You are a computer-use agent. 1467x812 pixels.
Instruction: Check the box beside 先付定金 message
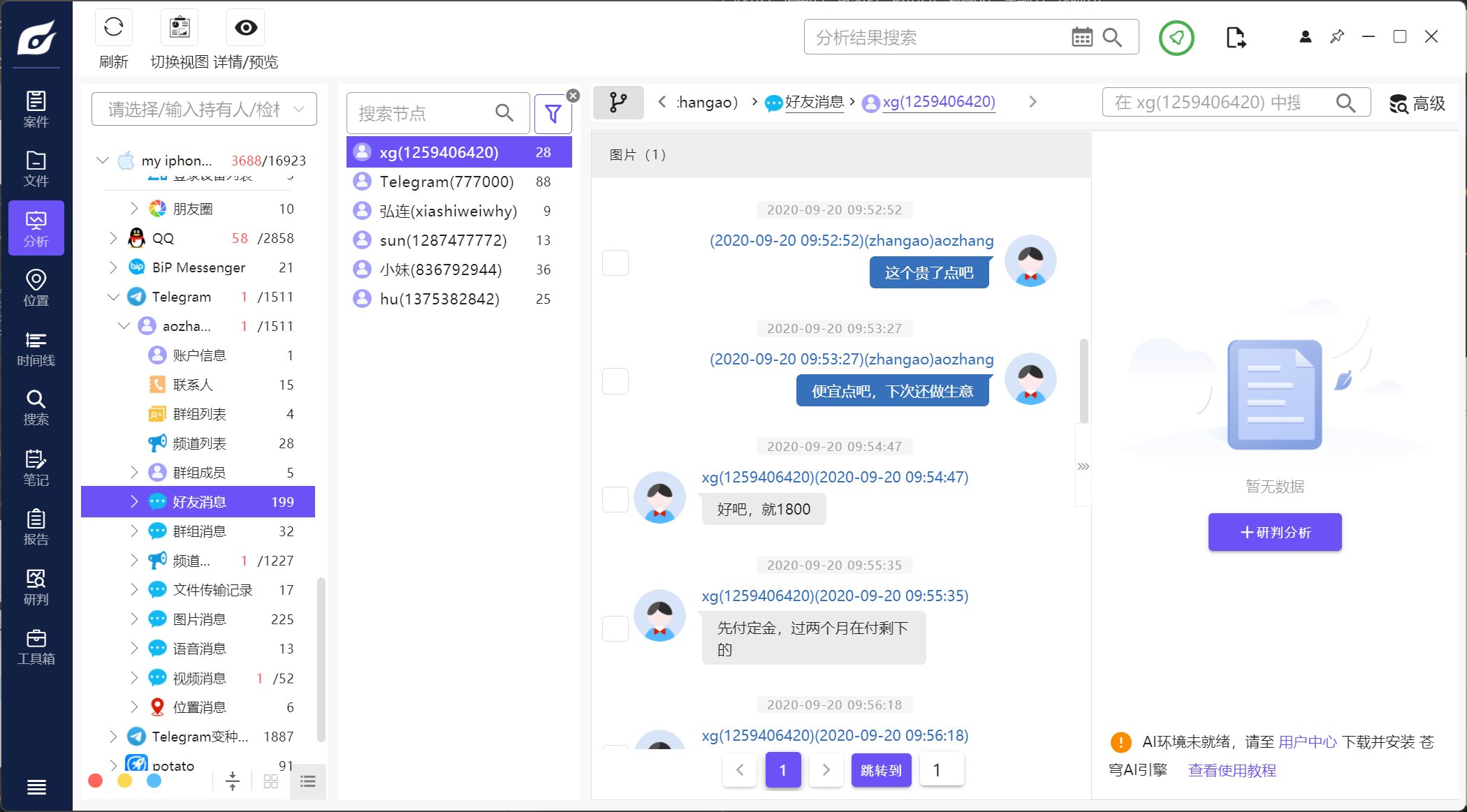click(x=615, y=628)
